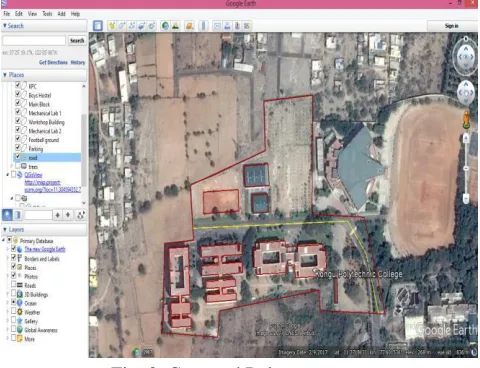This screenshot has height=368, width=480.
Task: Click inside the Search text field
Action: tap(34, 41)
